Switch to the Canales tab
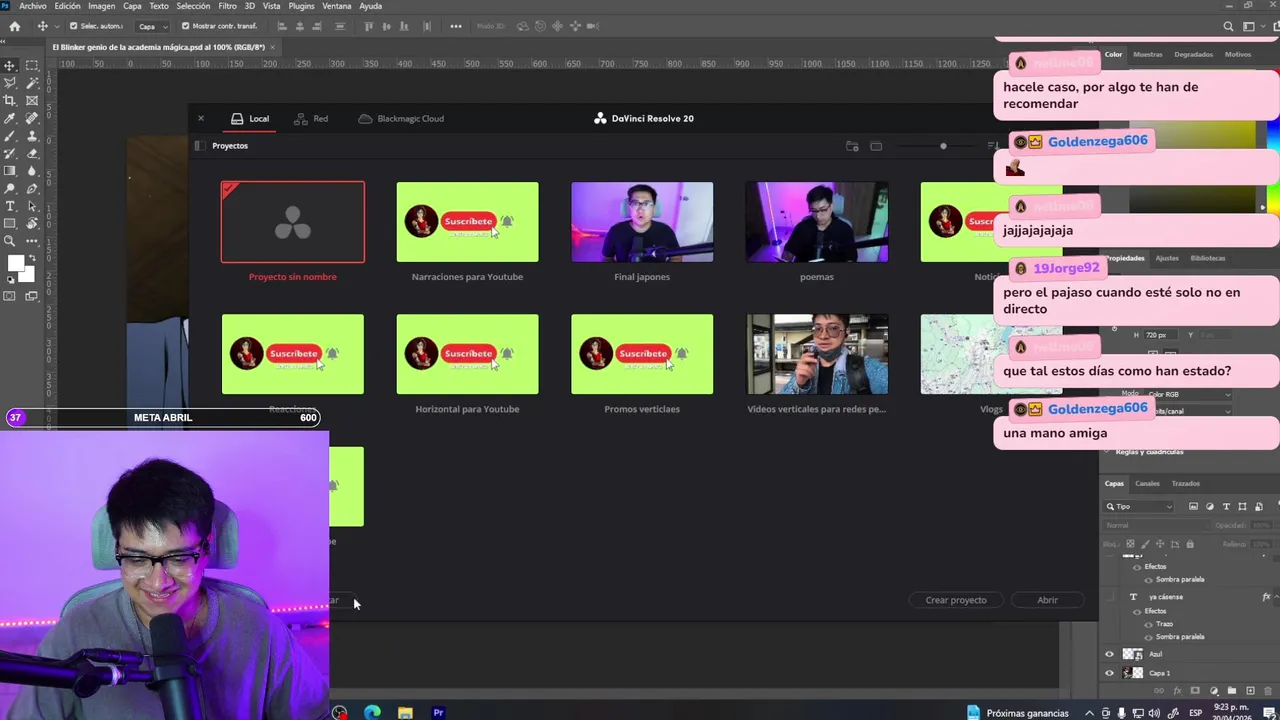The height and width of the screenshot is (720, 1280). click(x=1147, y=484)
